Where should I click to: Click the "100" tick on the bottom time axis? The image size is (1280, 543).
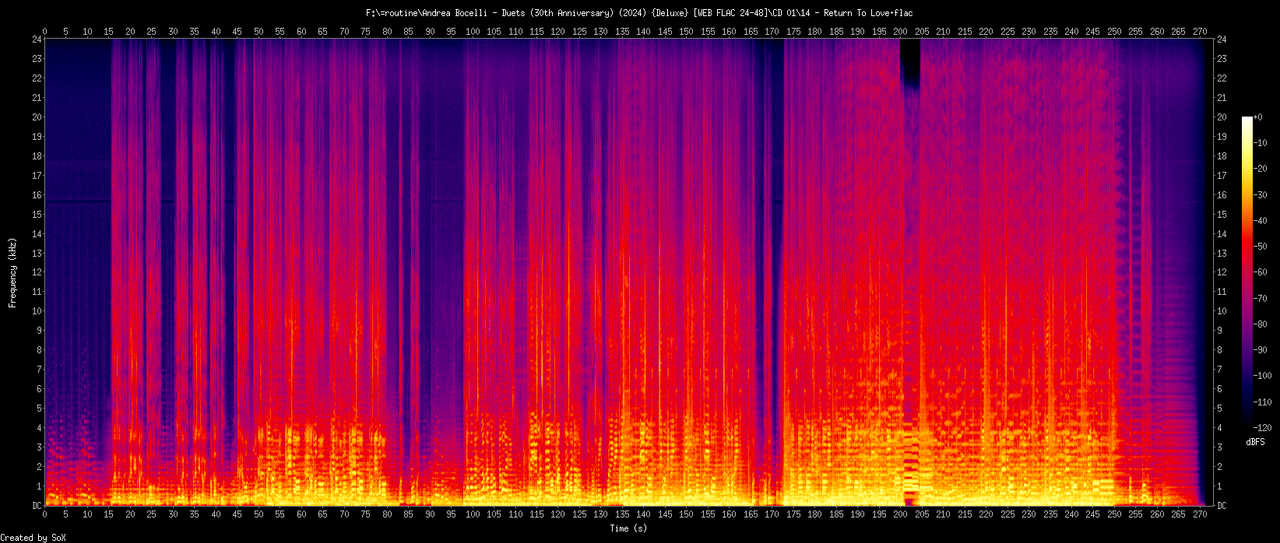472,516
